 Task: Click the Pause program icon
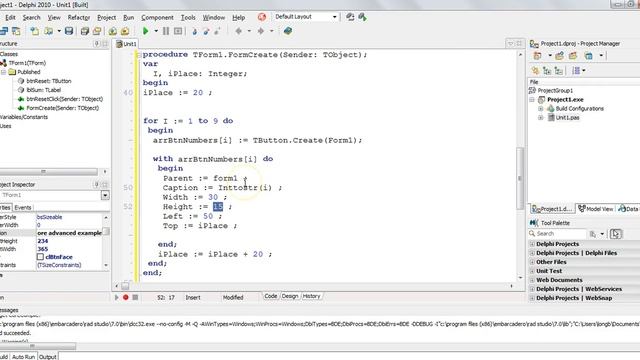166,31
